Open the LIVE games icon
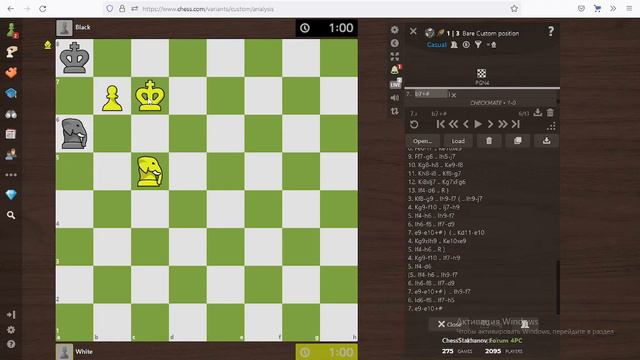Image resolution: width=640 pixels, height=360 pixels. pos(396,84)
